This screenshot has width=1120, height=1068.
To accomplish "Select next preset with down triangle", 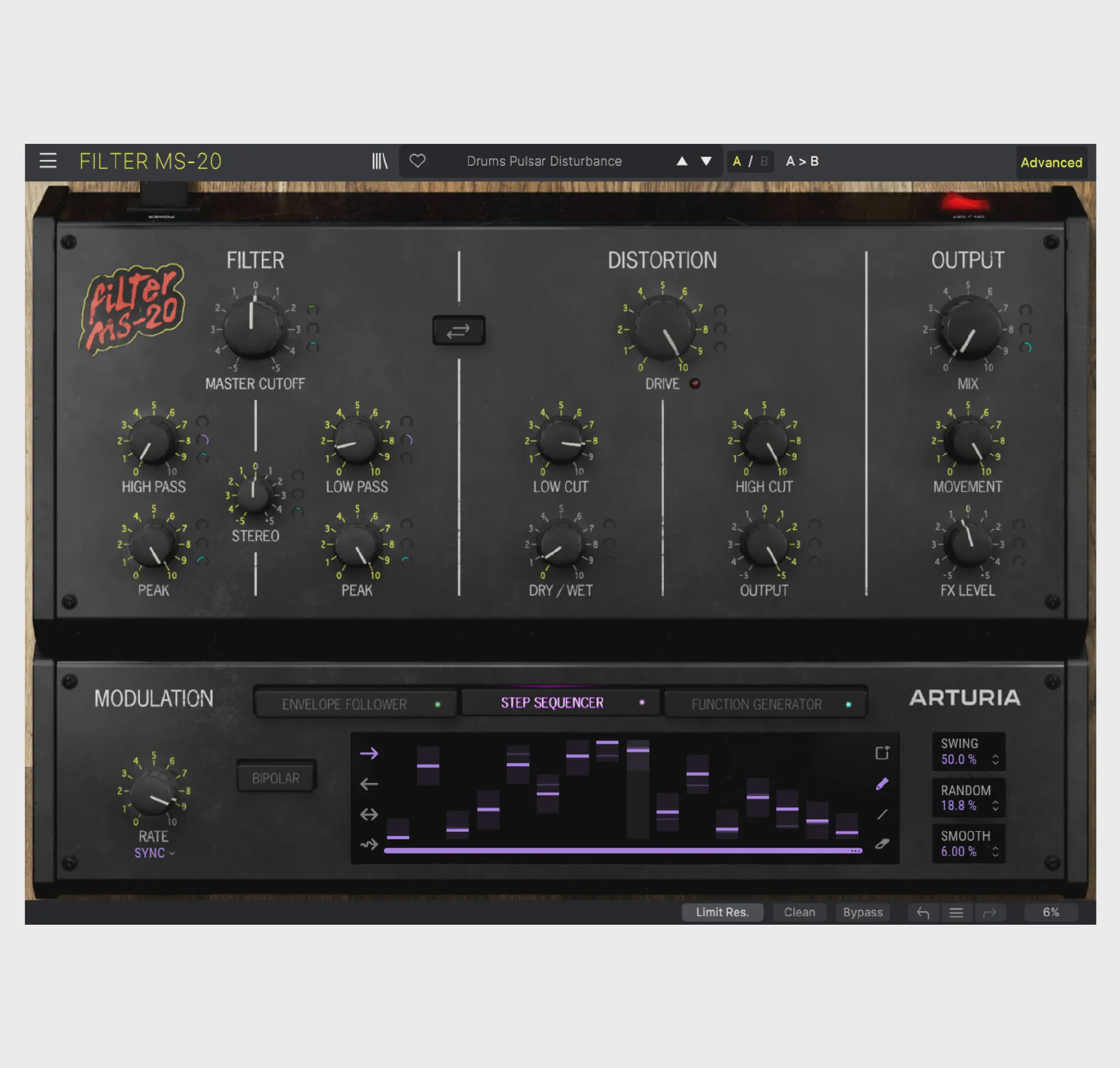I will coord(706,161).
